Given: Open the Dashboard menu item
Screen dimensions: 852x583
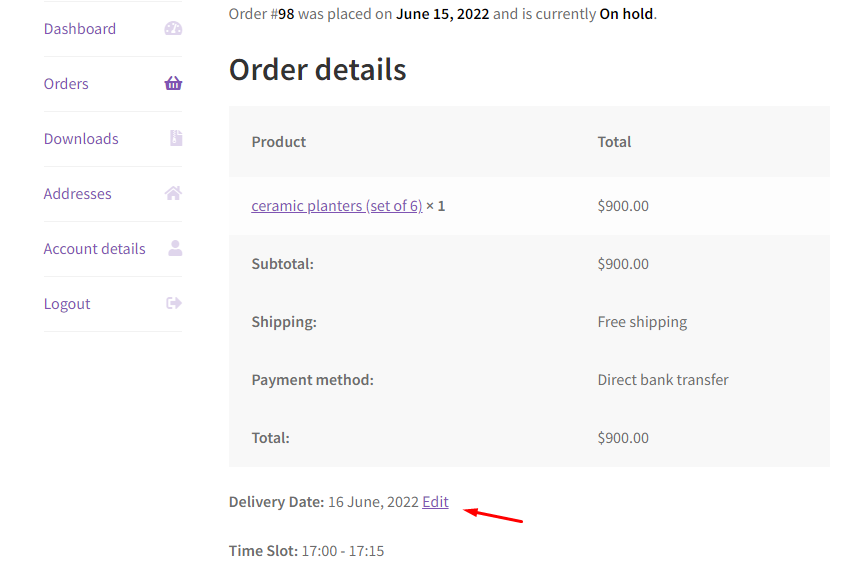Looking at the screenshot, I should click(80, 29).
